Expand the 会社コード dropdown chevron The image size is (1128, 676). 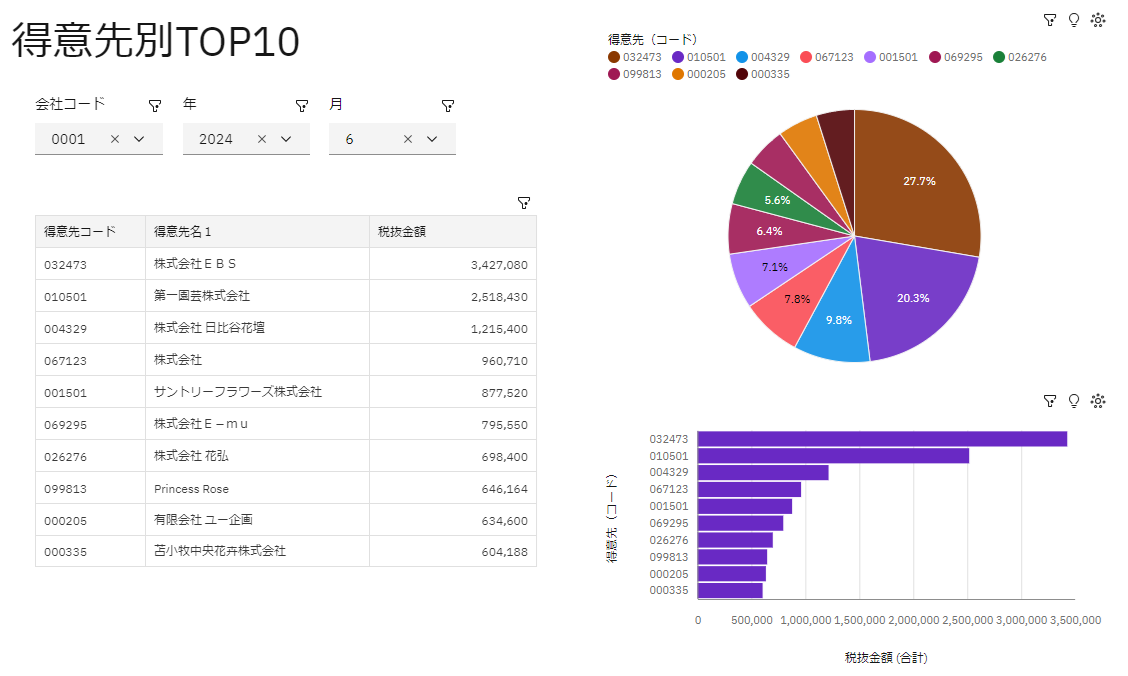coord(140,139)
